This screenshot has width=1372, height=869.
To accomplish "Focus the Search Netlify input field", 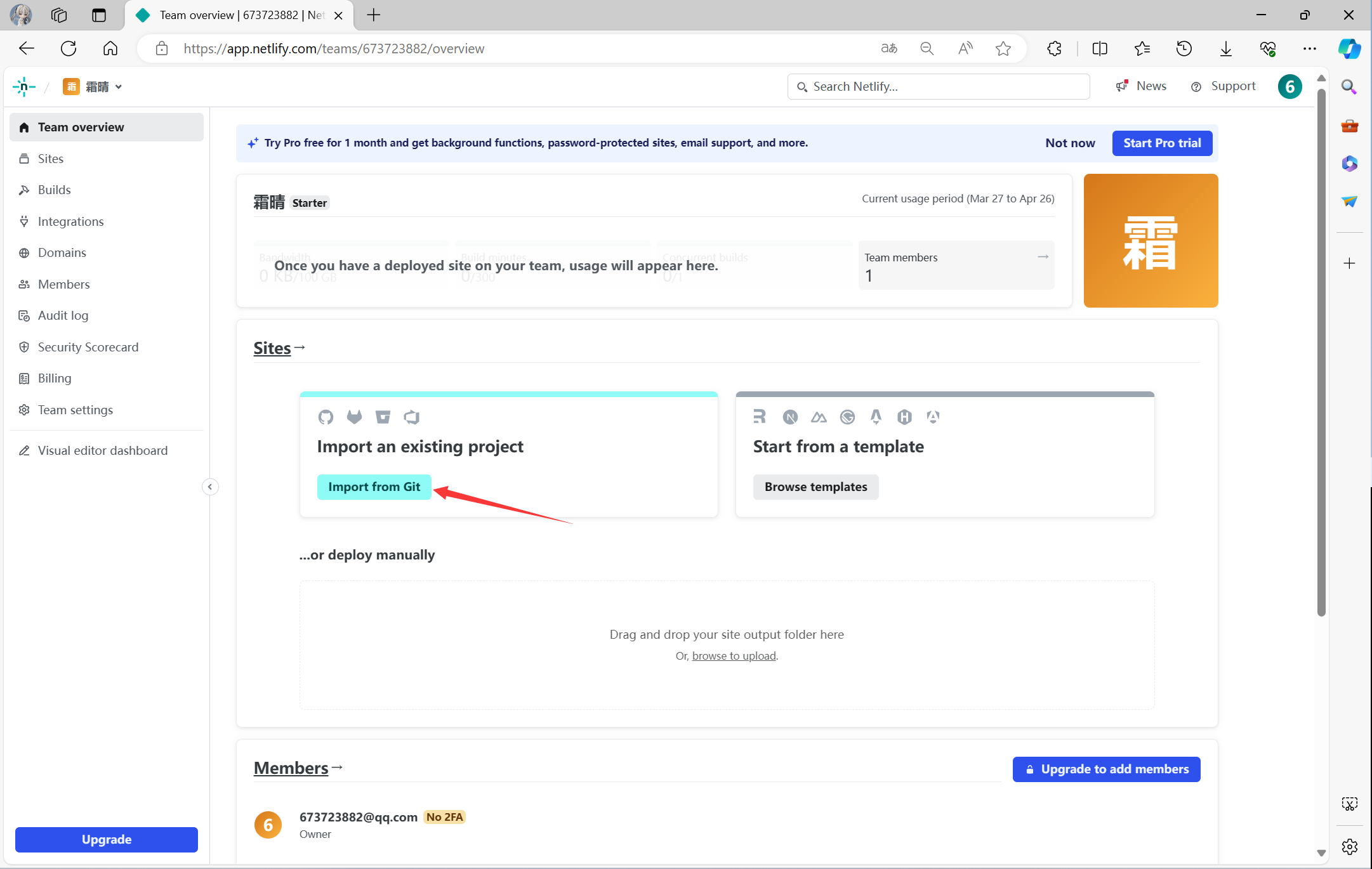I will [x=939, y=86].
